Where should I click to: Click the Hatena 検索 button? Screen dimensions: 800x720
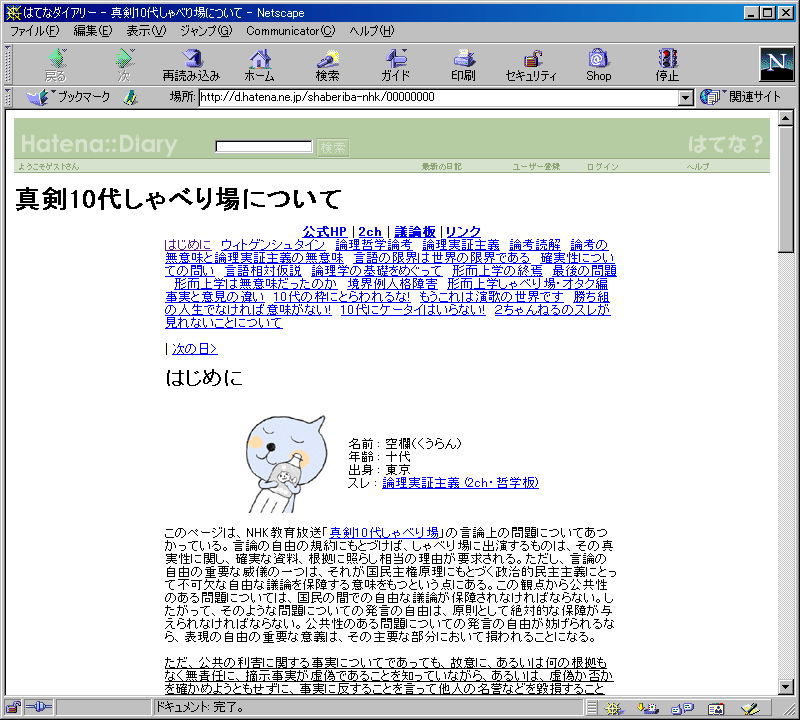tap(333, 147)
